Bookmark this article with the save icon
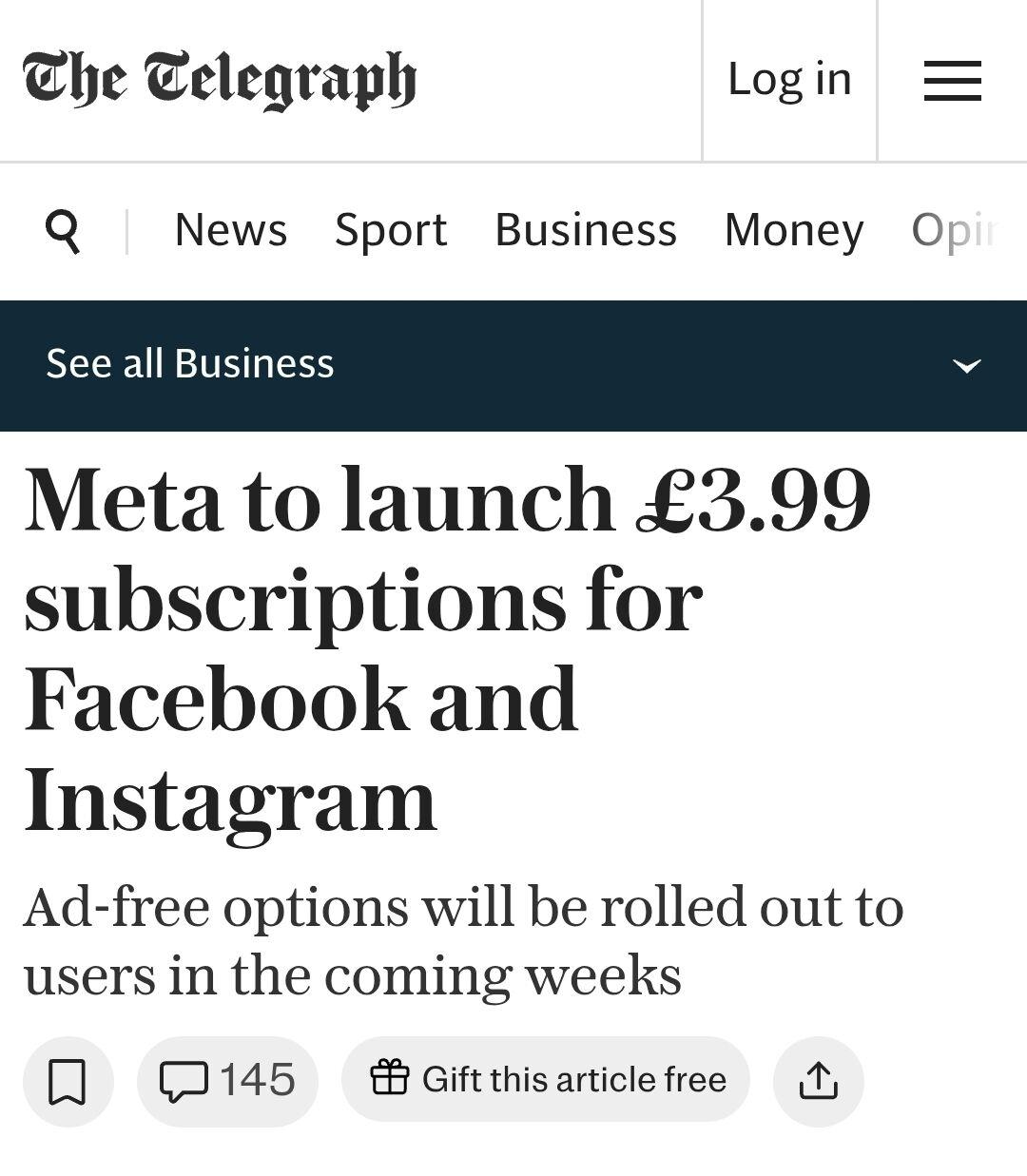 click(x=68, y=1081)
